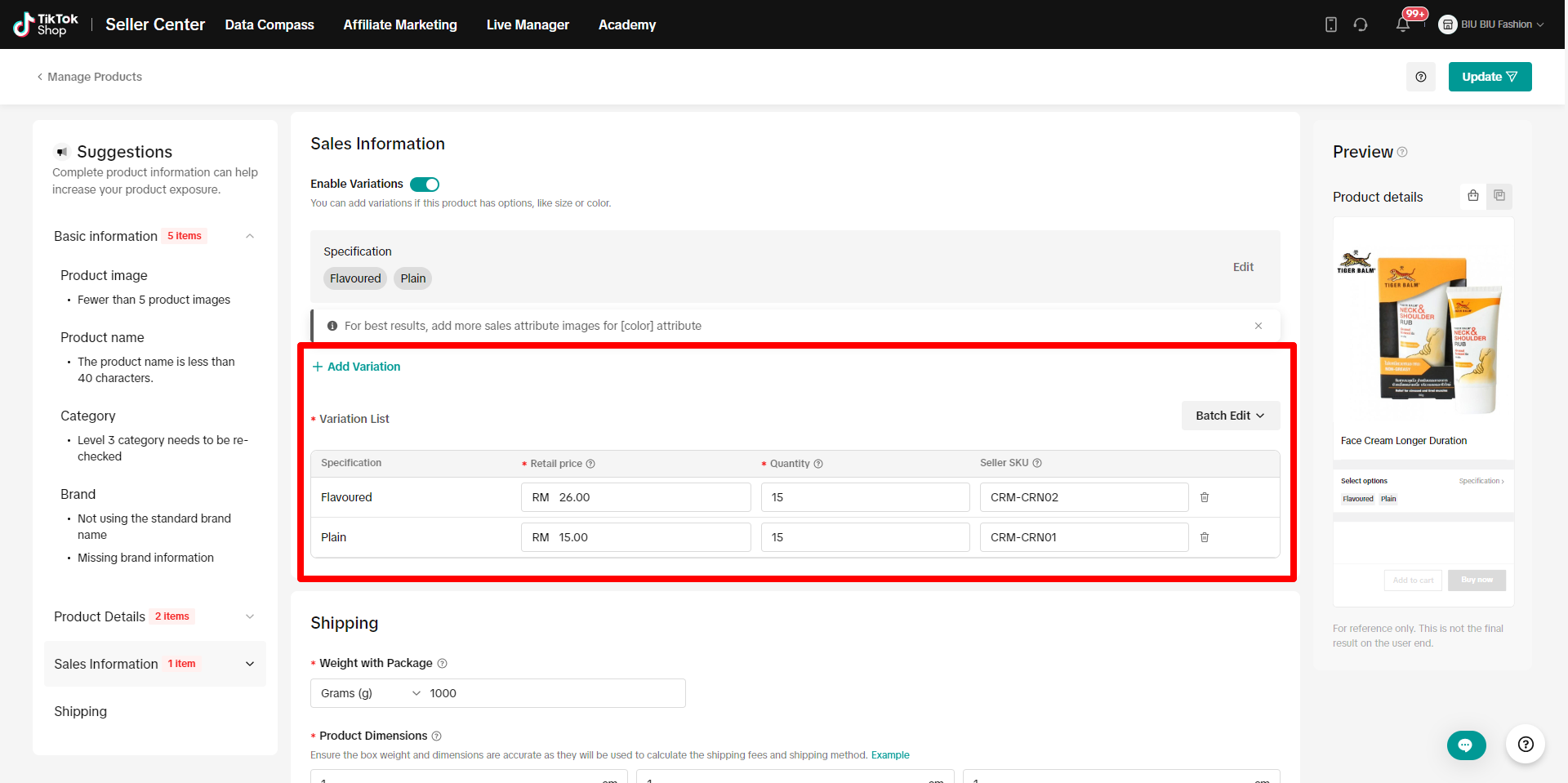The image size is (1568, 783).
Task: Delete the Plain variation row
Action: (1205, 537)
